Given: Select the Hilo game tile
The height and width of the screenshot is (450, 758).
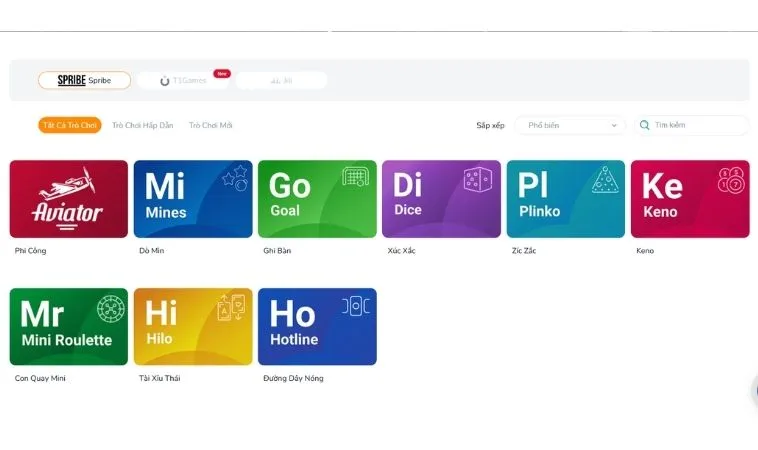Looking at the screenshot, I should [x=192, y=327].
